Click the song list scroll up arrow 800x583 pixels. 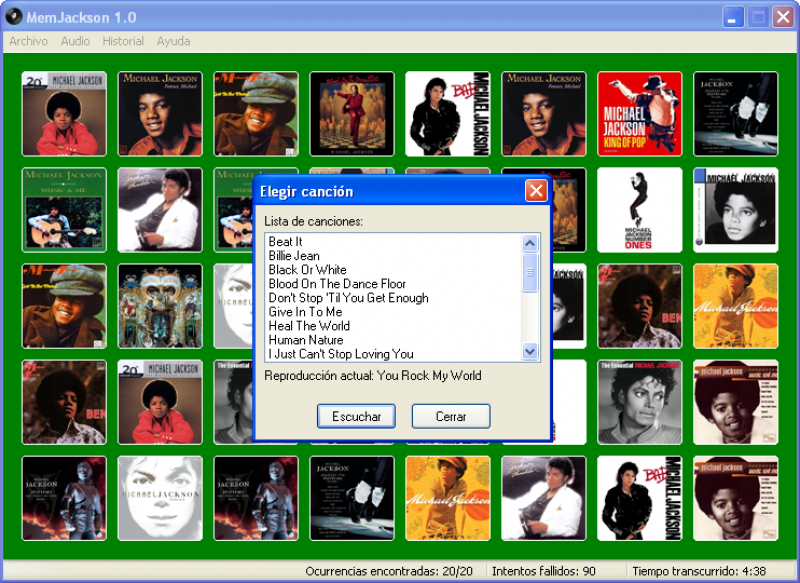click(530, 243)
